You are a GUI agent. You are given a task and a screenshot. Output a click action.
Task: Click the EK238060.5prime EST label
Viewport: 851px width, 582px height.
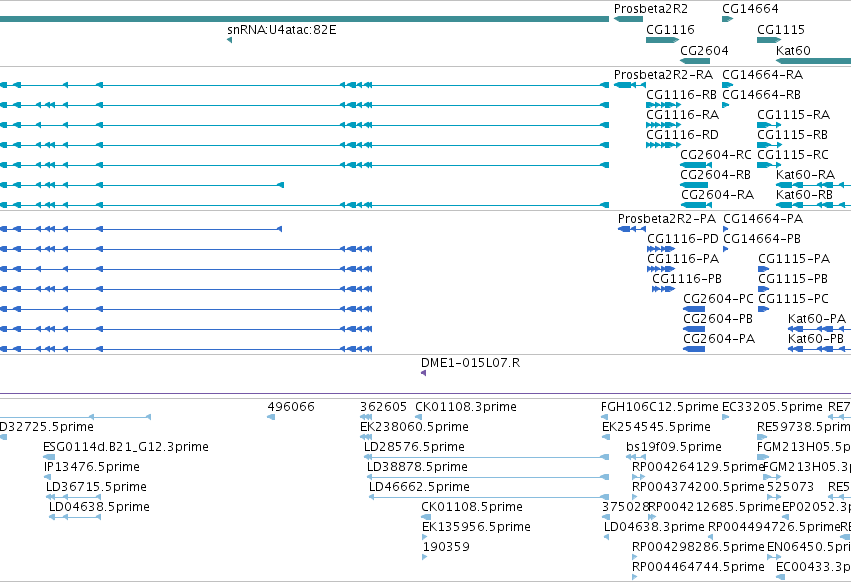click(414, 427)
